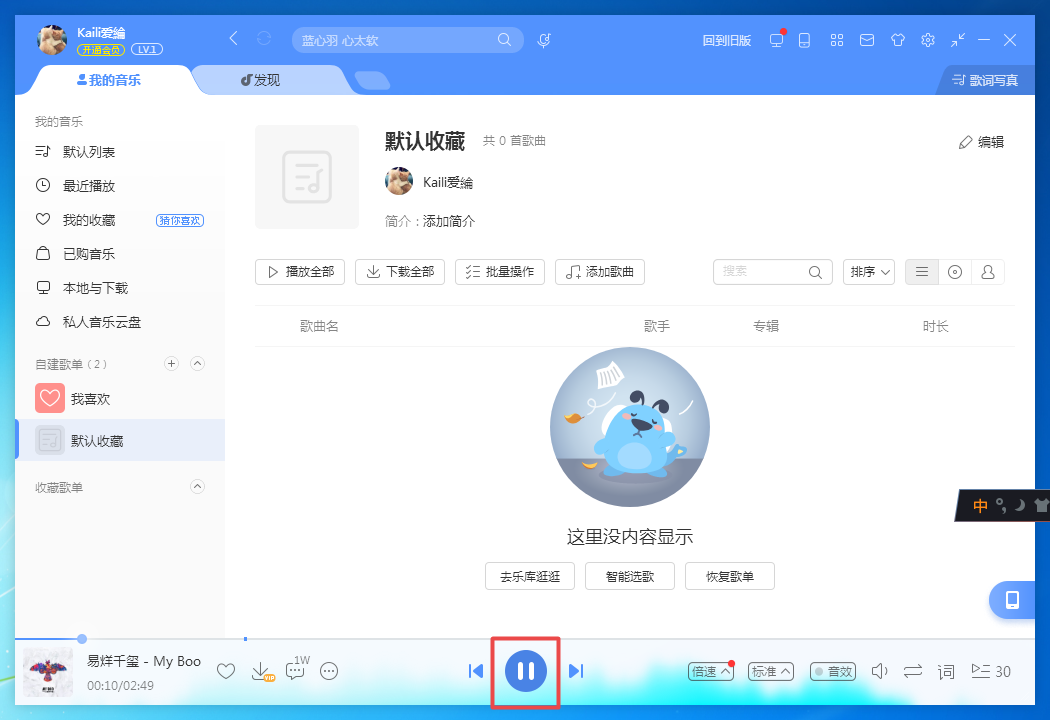The image size is (1050, 720).
Task: Go back to the previous track
Action: pyautogui.click(x=476, y=671)
